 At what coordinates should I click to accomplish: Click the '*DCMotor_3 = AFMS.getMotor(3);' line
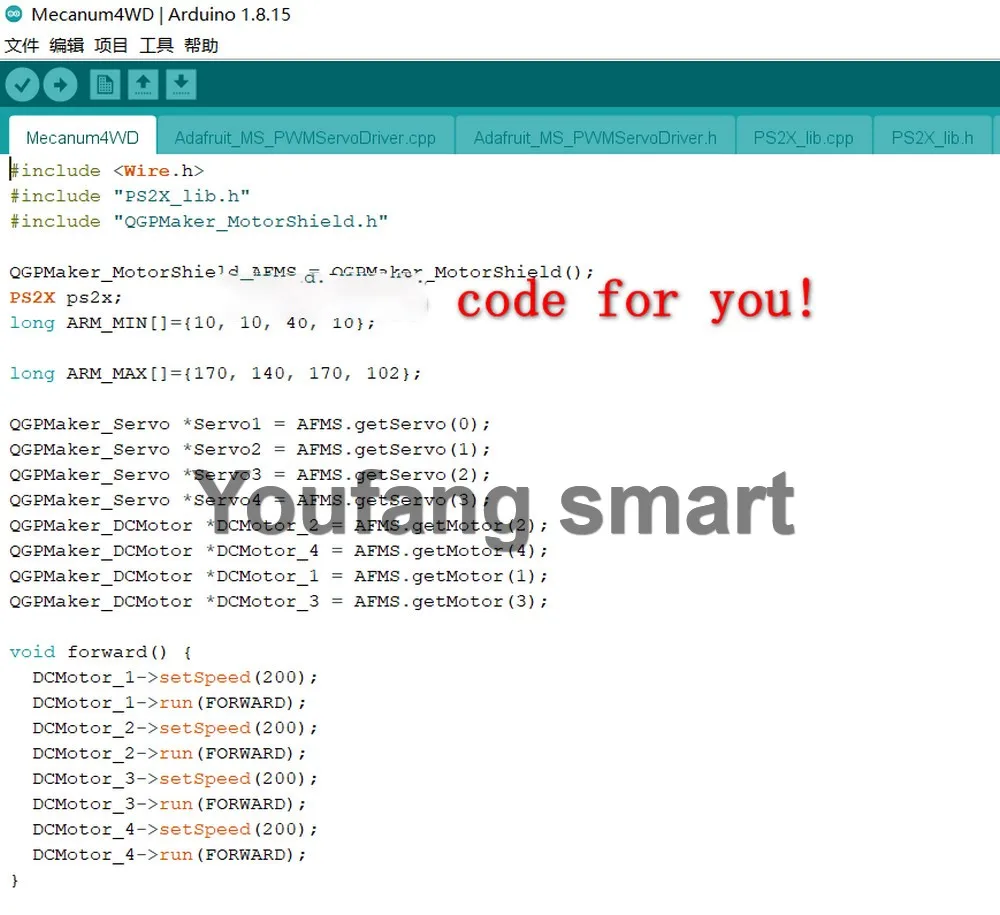pyautogui.click(x=279, y=601)
